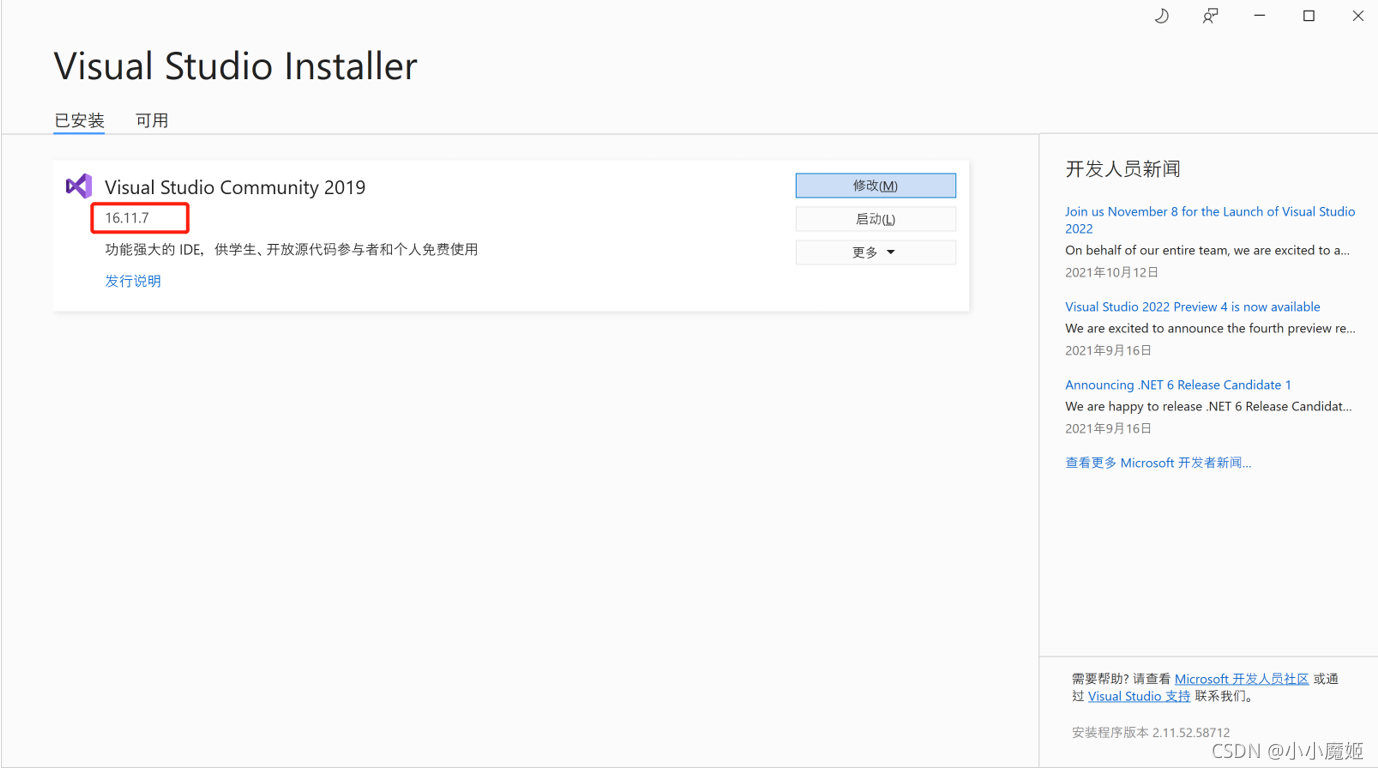Click the 安装程序版本 2.11.52.58712 text
Screen dimensions: 1378x769
click(x=1151, y=732)
